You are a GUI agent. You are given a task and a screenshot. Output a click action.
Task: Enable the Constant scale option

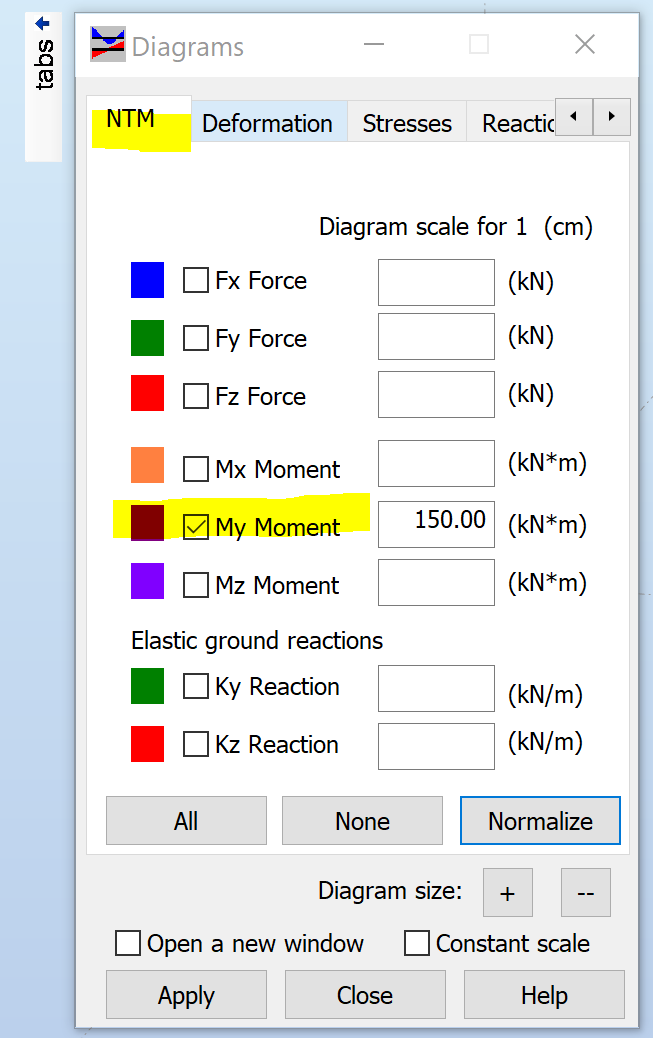pyautogui.click(x=417, y=943)
